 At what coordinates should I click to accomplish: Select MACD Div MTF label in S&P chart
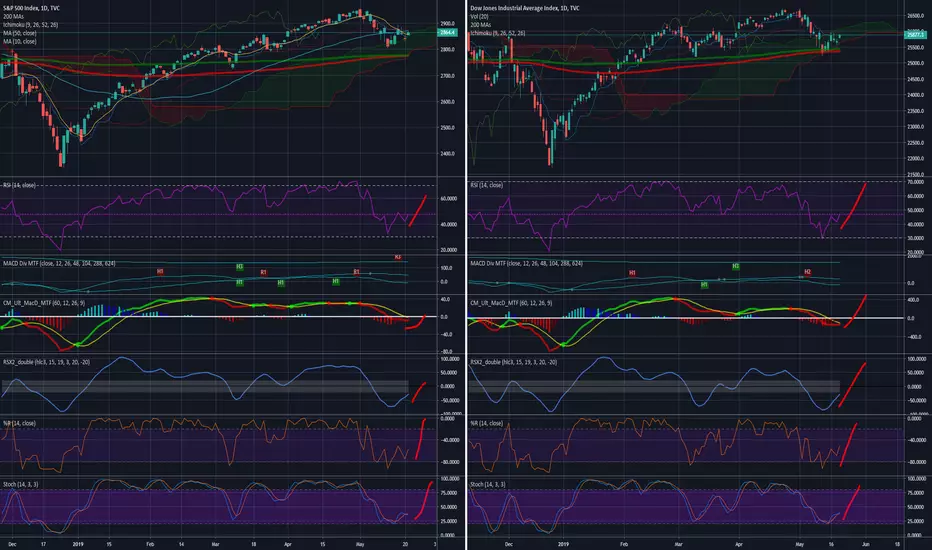point(59,263)
